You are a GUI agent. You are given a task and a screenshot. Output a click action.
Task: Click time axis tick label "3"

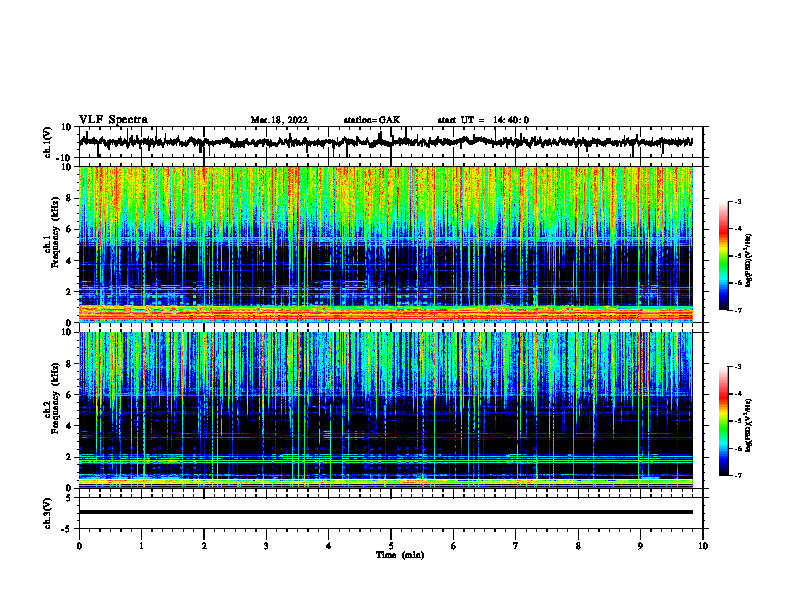point(266,546)
